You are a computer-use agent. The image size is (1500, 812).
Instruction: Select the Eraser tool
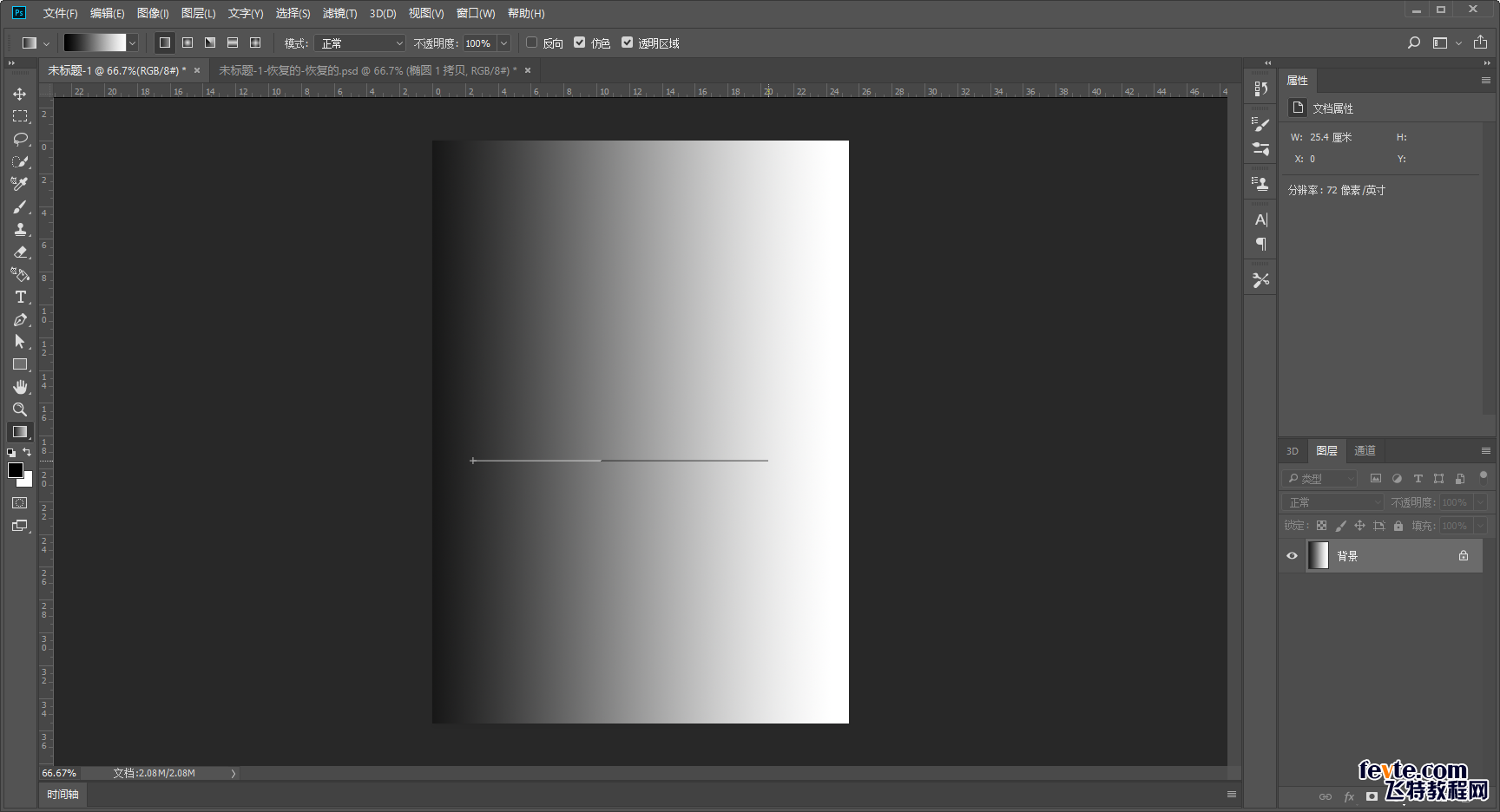pyautogui.click(x=20, y=252)
